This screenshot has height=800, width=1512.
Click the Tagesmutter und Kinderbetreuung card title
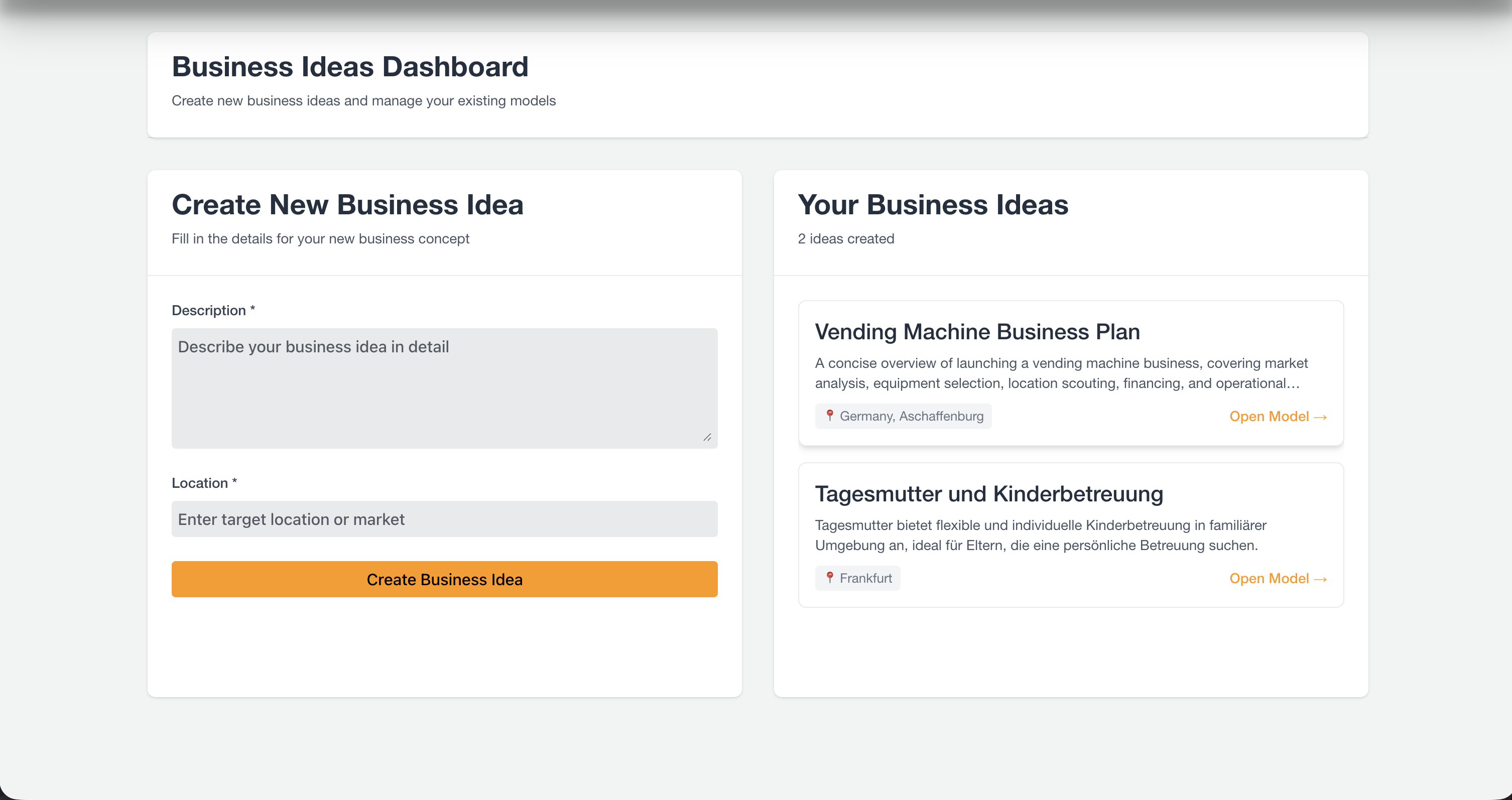989,494
